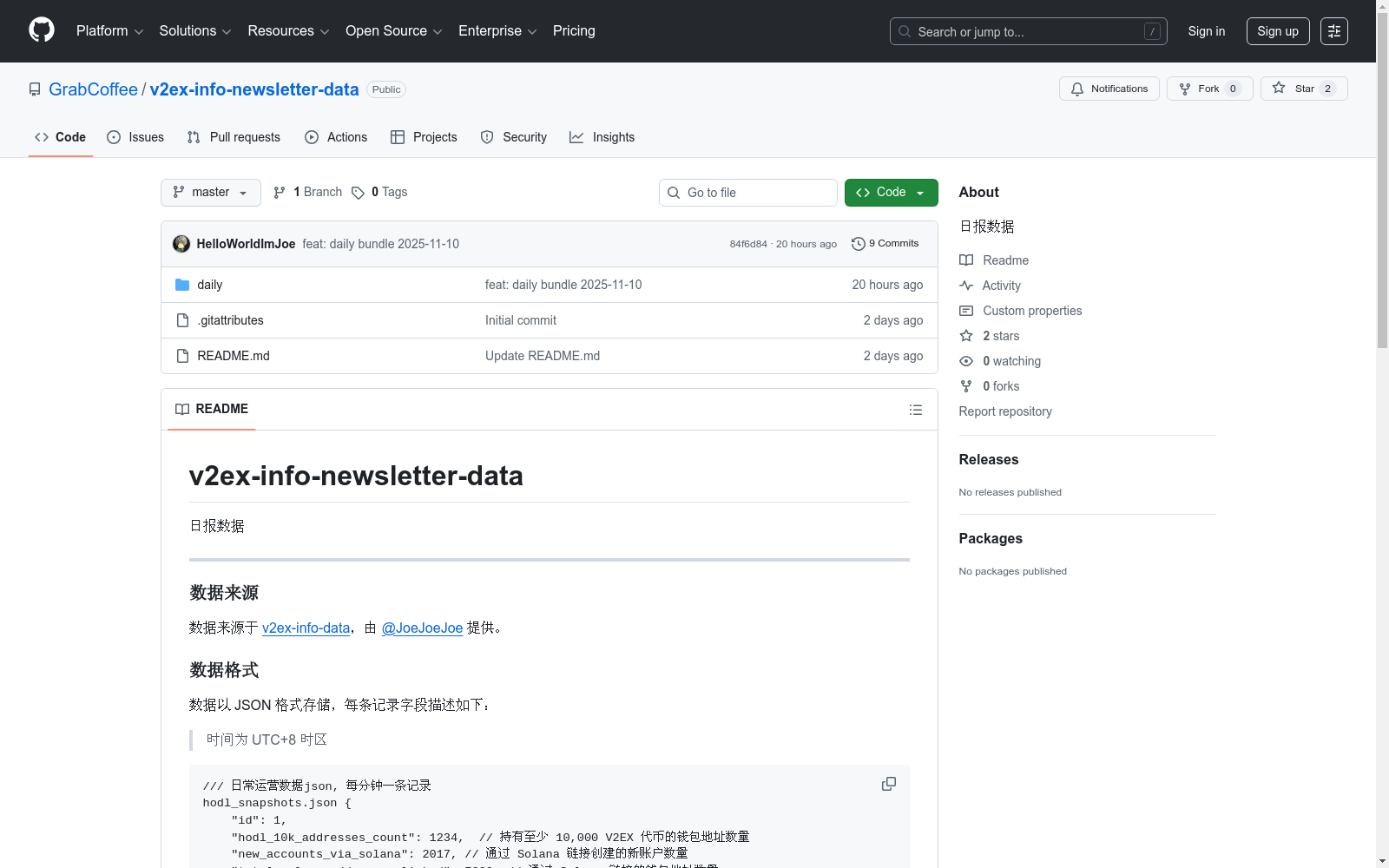Click the Sign up button

tap(1278, 31)
